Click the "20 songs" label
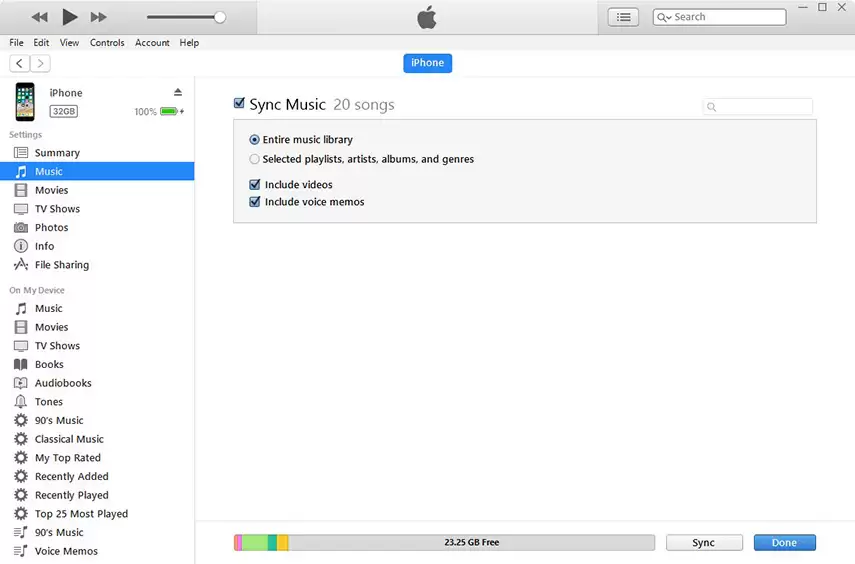Screen dimensions: 855x564 tap(364, 104)
